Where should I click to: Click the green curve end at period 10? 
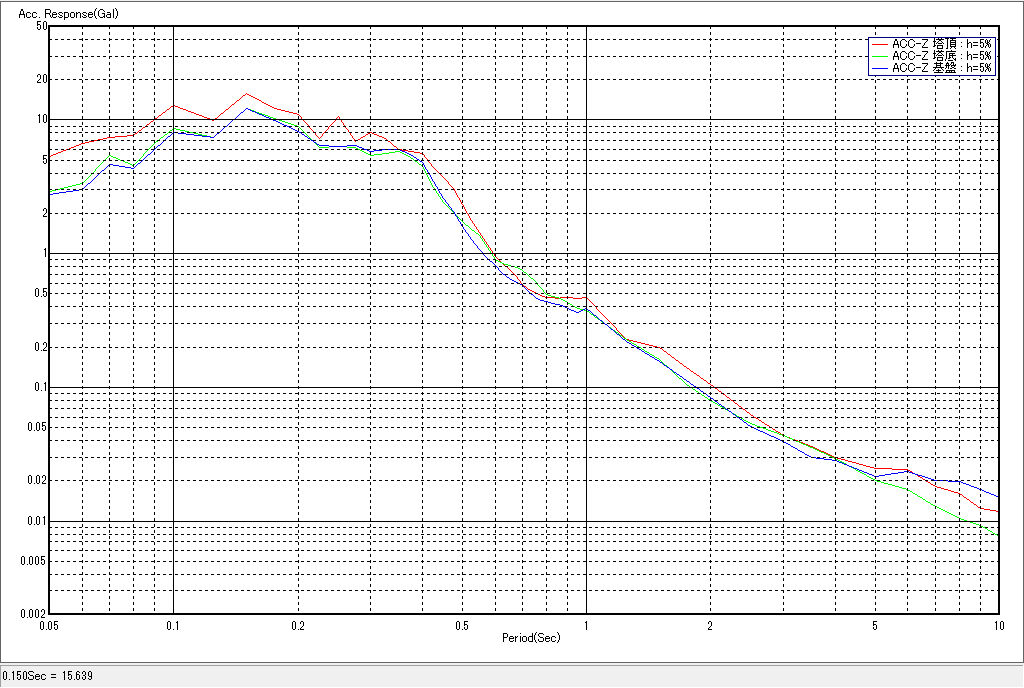997,534
